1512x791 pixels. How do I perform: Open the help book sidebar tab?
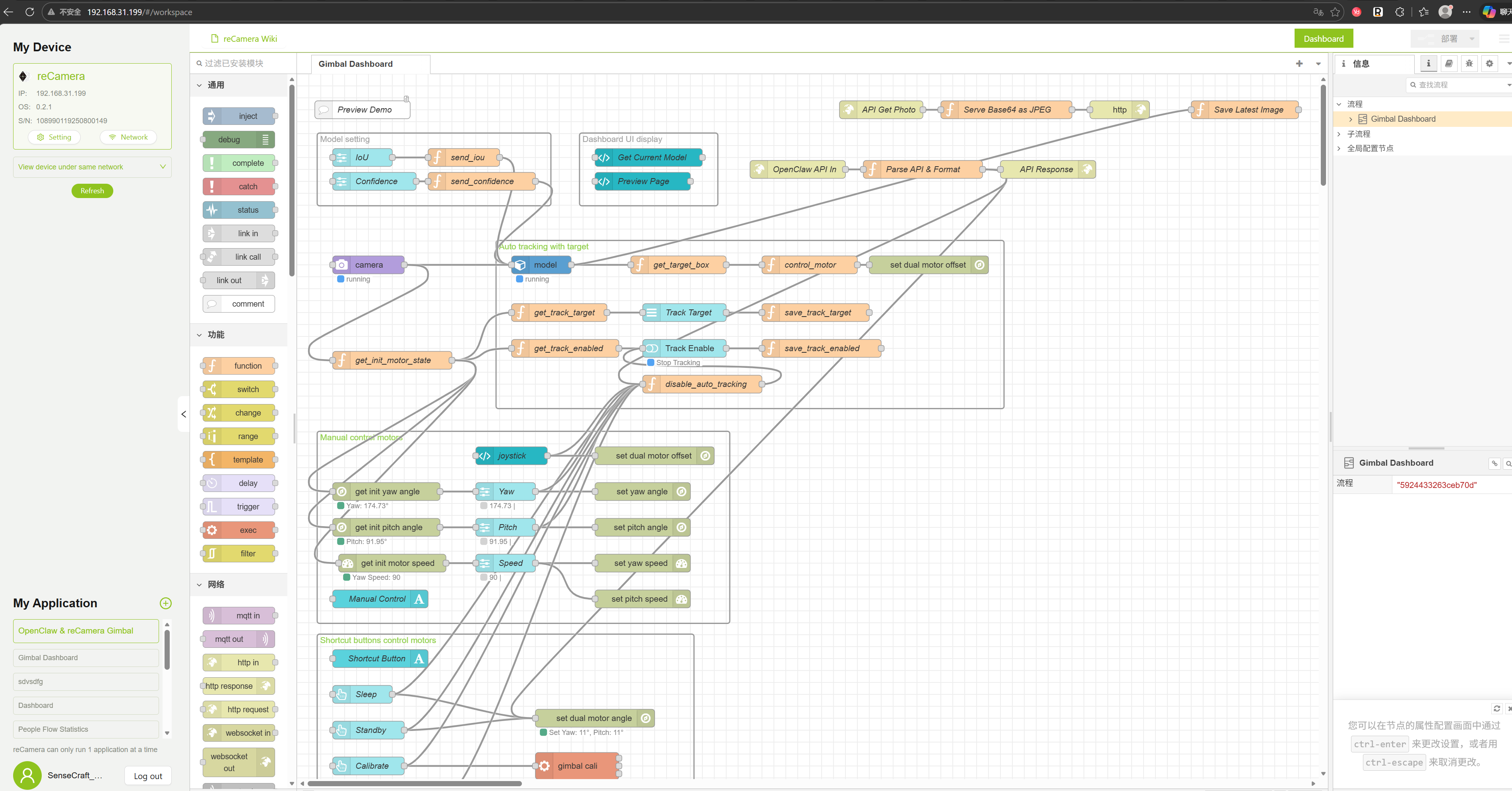pyautogui.click(x=1449, y=63)
